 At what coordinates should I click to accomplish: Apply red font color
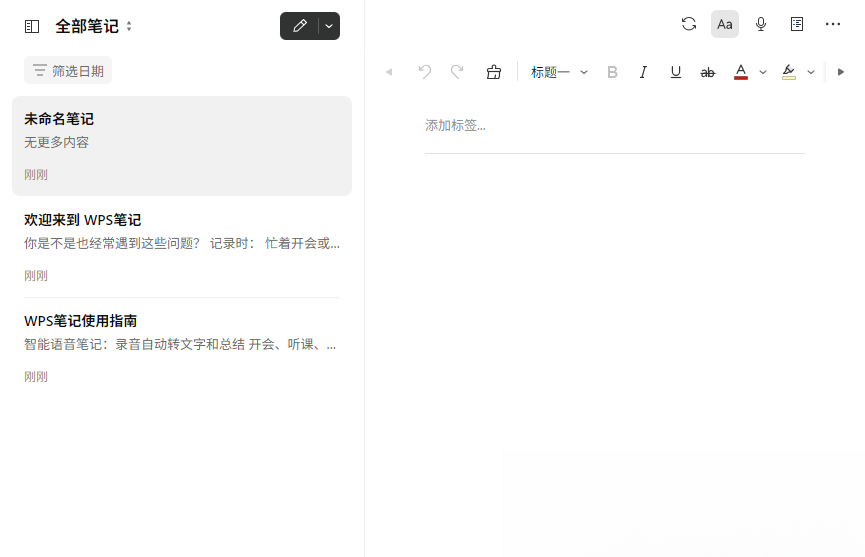(x=741, y=72)
